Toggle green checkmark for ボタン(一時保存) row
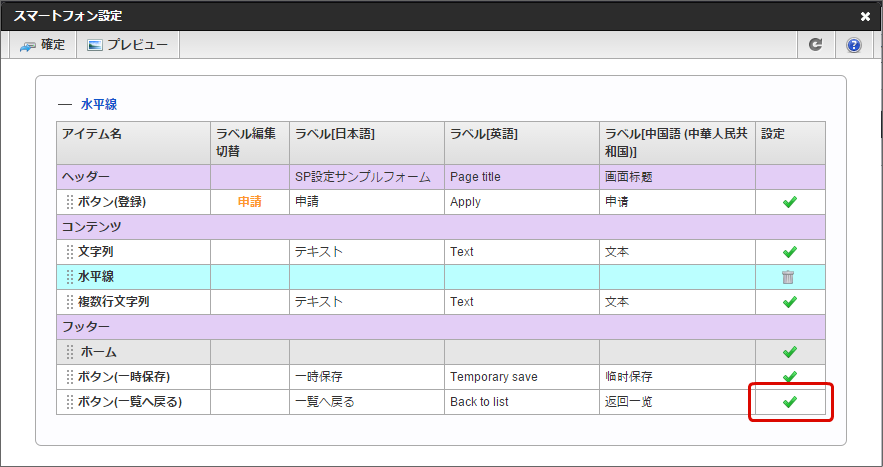This screenshot has width=883, height=467. 789,377
